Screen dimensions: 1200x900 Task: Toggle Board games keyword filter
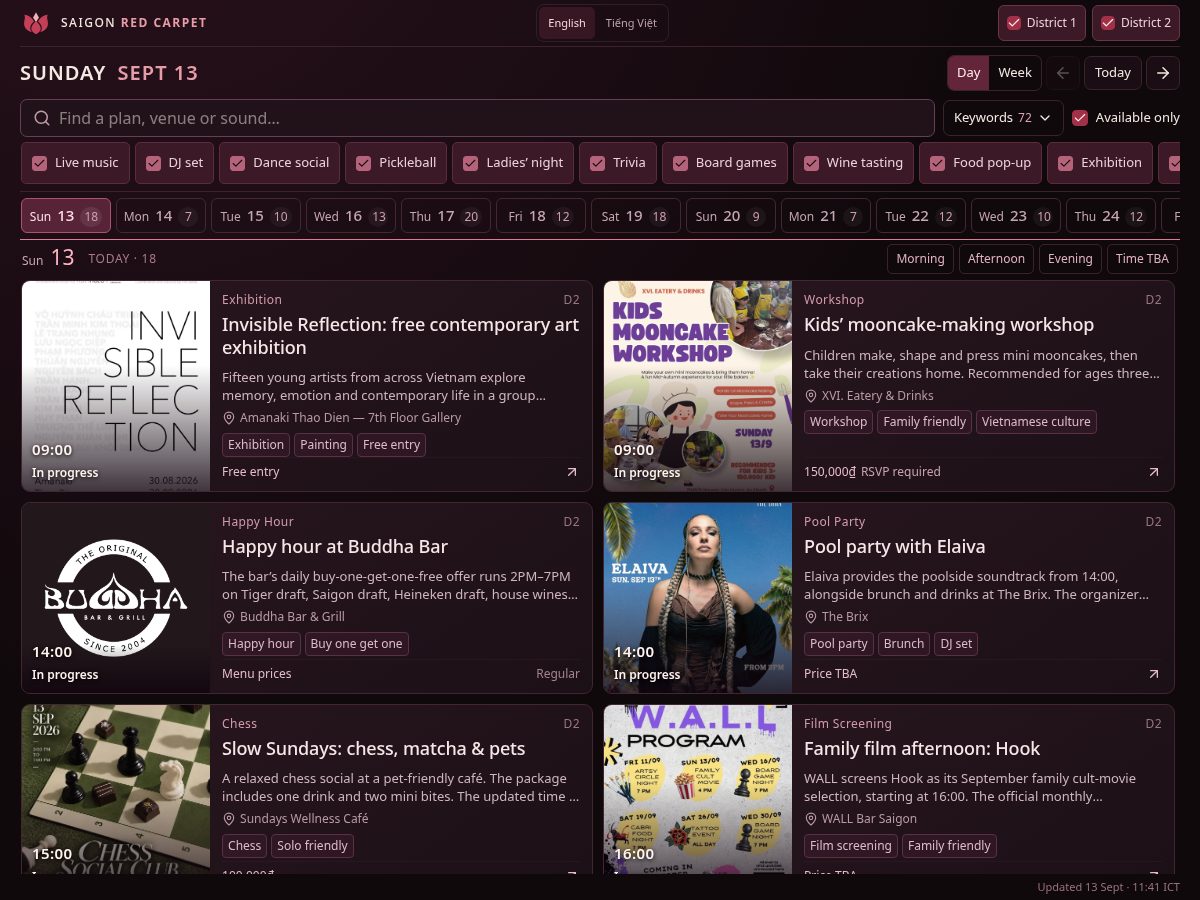pos(725,163)
